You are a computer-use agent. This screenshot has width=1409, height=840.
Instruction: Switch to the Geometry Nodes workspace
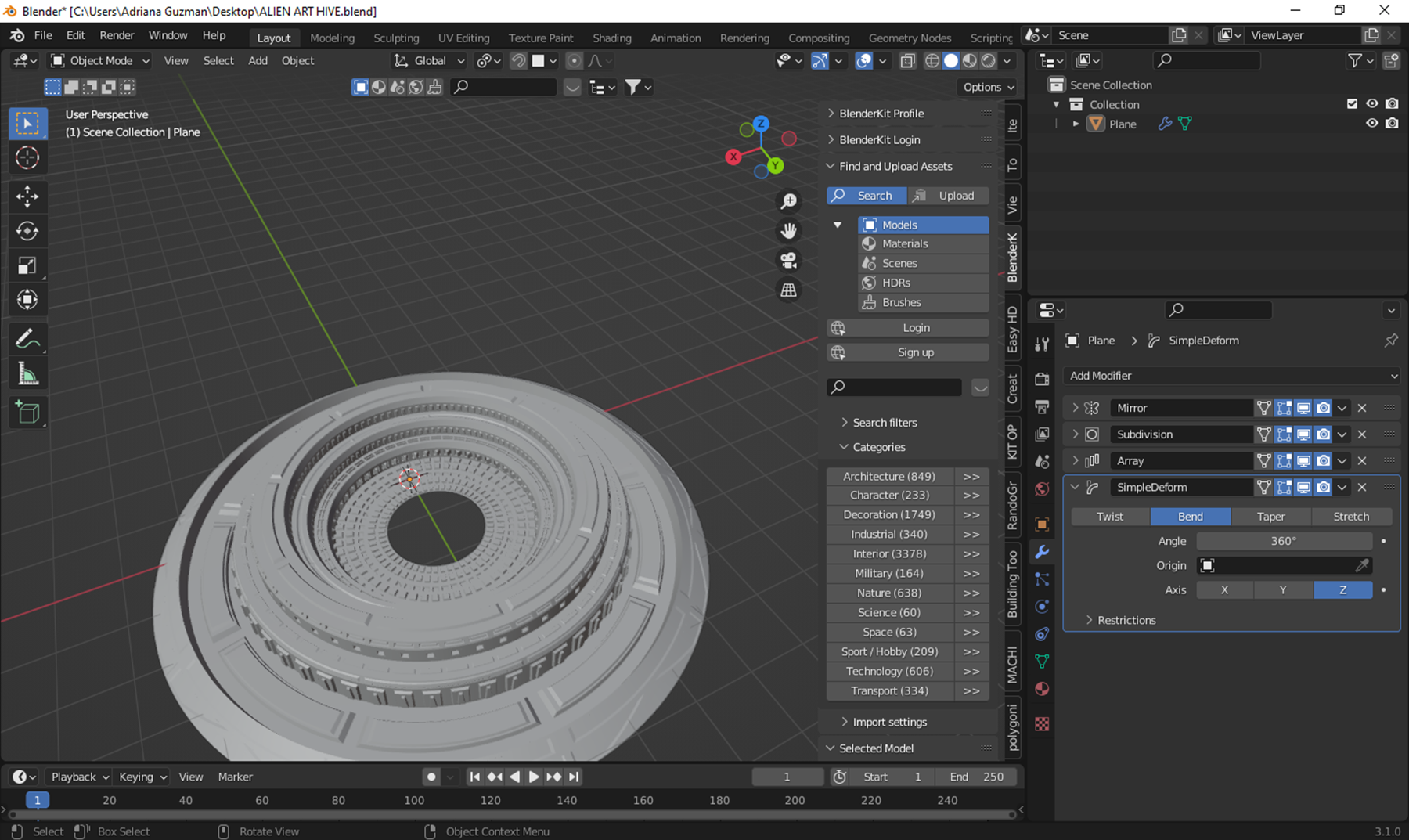(x=910, y=38)
